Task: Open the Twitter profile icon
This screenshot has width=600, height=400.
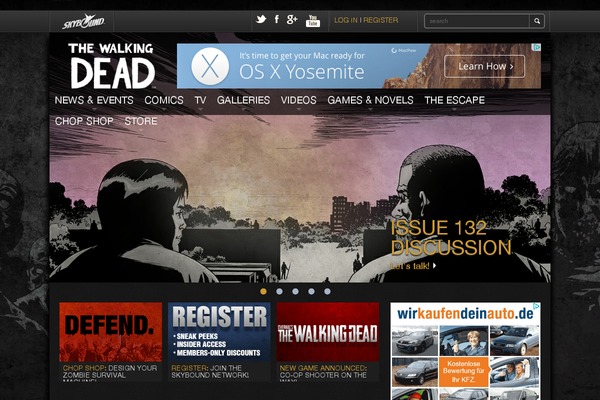Action: click(261, 19)
